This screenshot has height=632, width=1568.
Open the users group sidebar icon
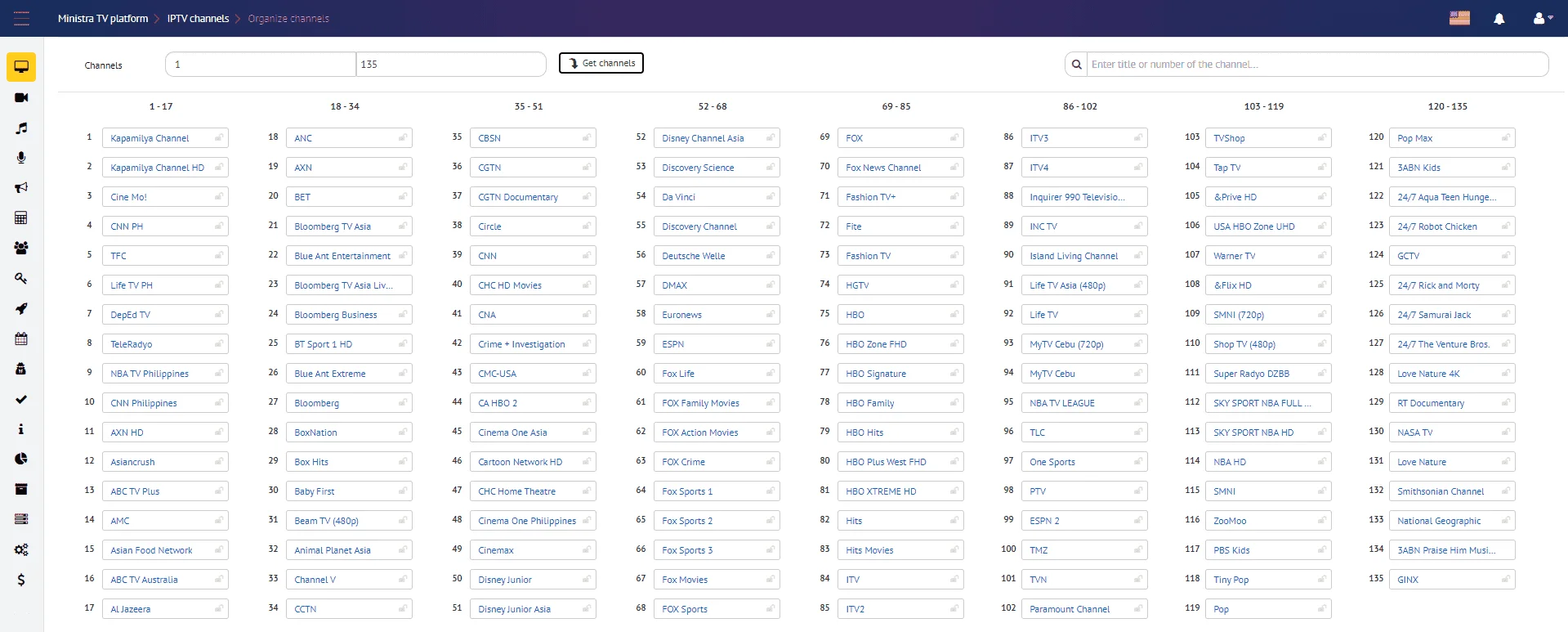pyautogui.click(x=21, y=248)
